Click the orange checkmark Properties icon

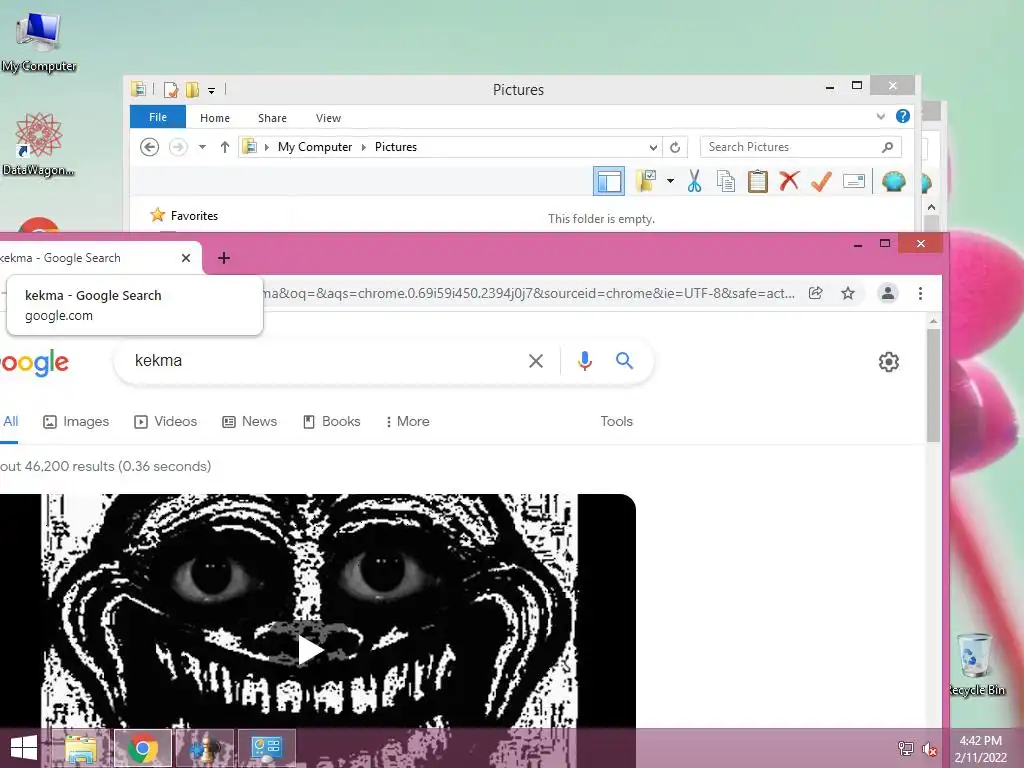(x=821, y=181)
